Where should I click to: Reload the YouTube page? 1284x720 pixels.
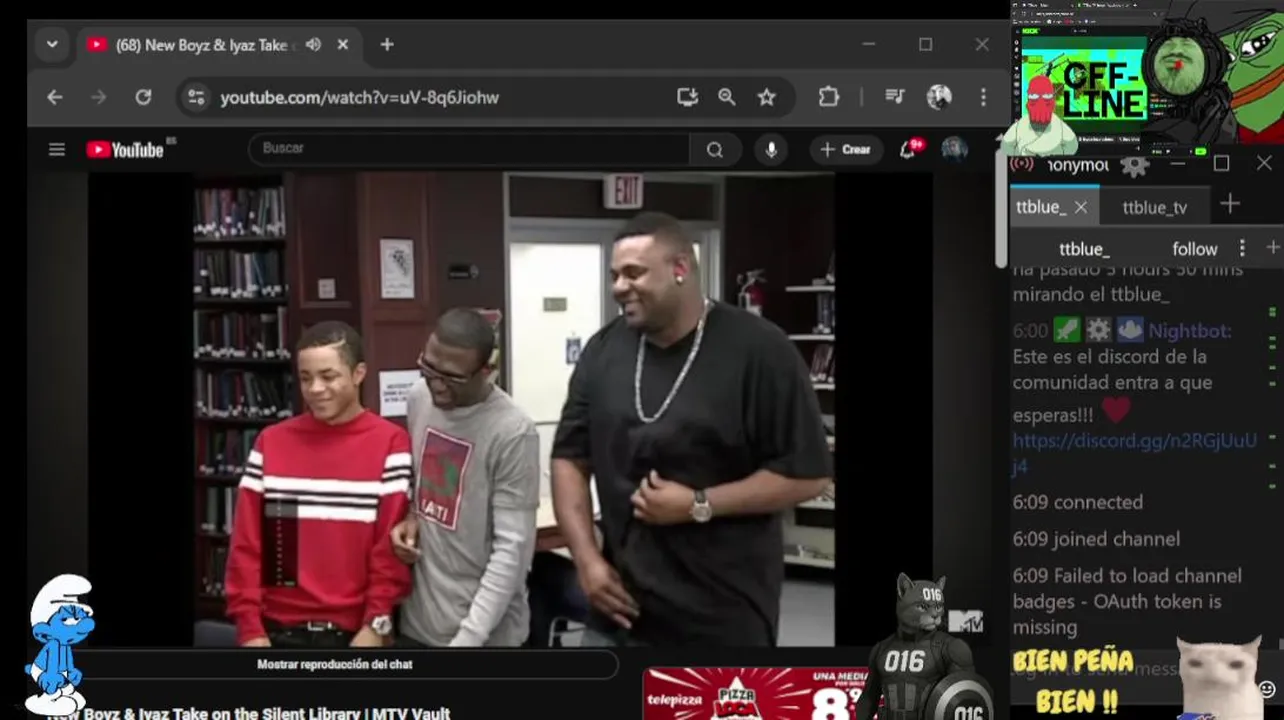coord(143,97)
